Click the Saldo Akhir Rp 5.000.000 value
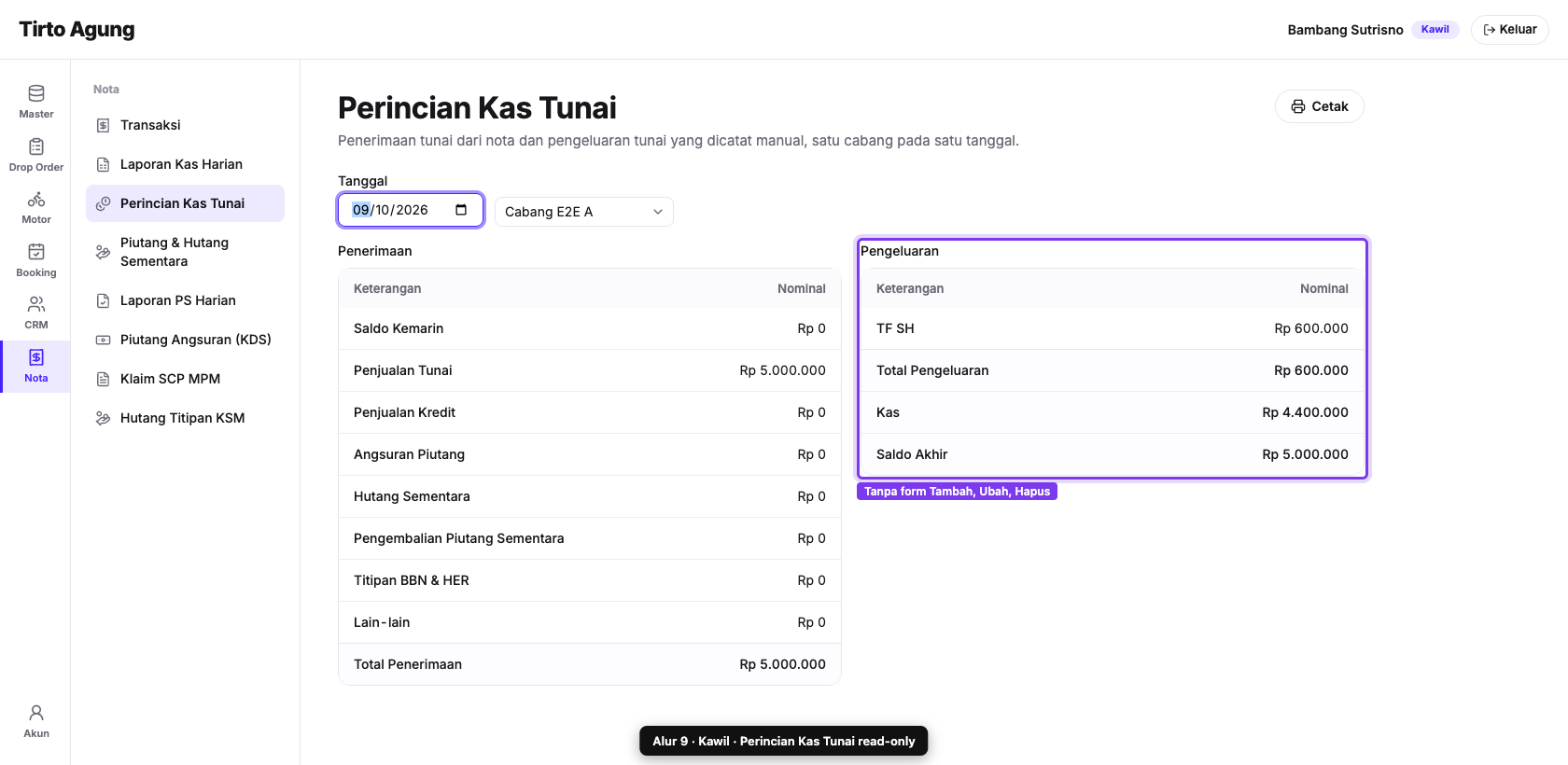Screen dimensions: 1568x765 click(1305, 454)
